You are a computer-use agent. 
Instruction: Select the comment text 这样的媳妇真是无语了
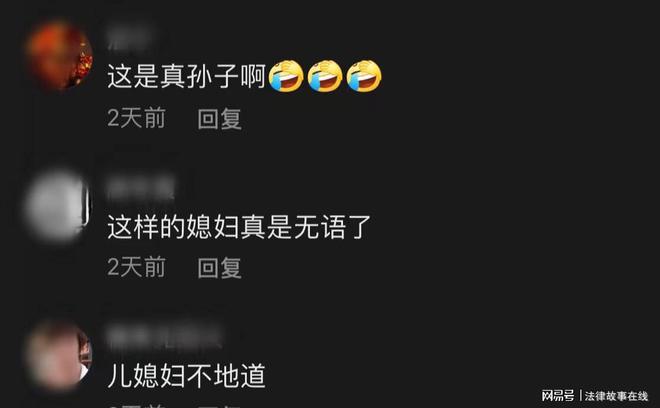[x=239, y=227]
